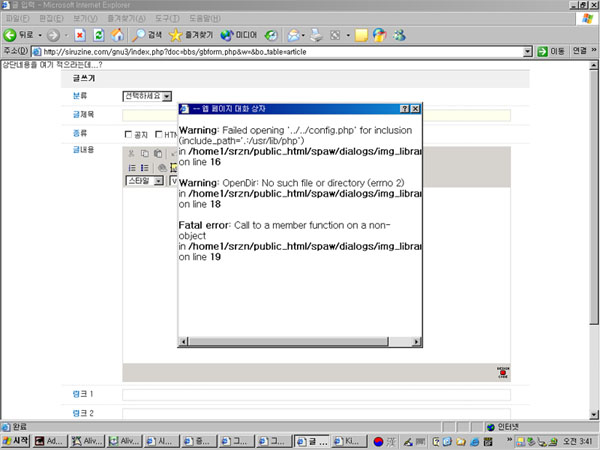Click the Print toolbar icon
The image size is (600, 450).
pyautogui.click(x=317, y=35)
